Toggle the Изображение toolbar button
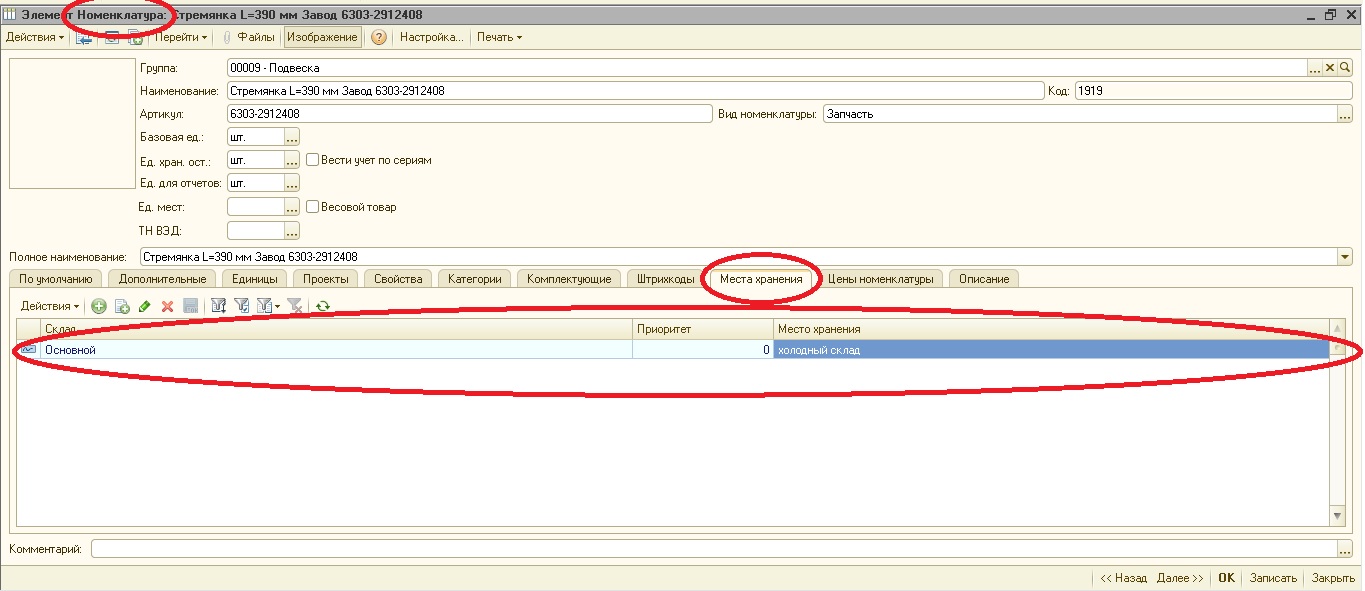Screen dimensions: 1365x591 (x=323, y=37)
